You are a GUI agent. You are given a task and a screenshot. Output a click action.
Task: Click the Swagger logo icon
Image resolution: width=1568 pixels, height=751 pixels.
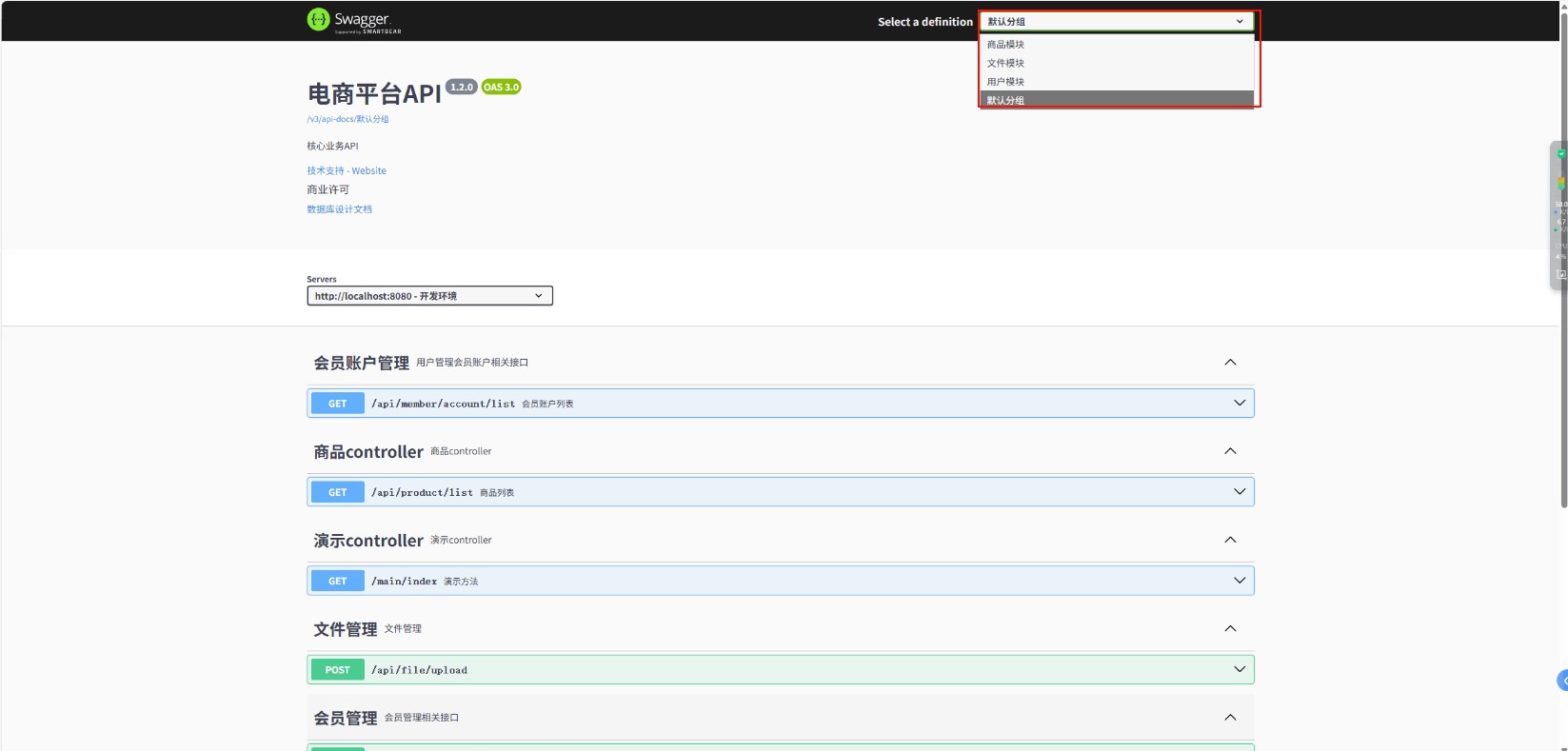coord(318,20)
